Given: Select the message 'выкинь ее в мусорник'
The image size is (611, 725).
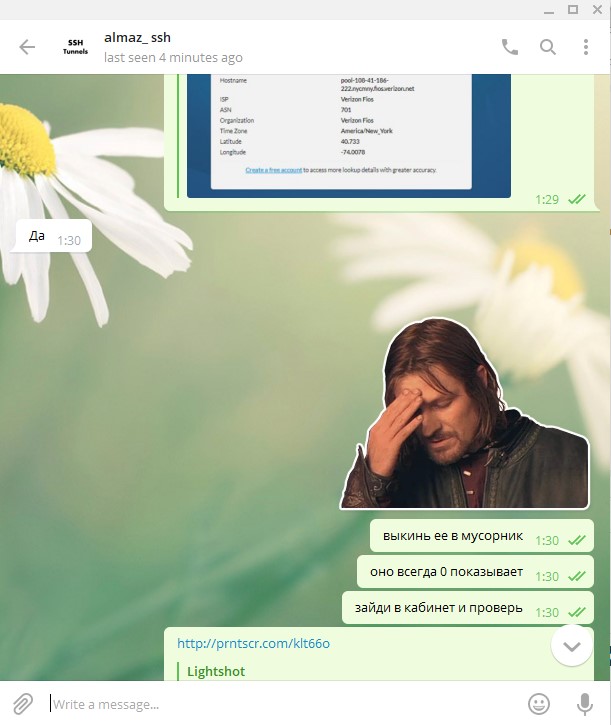Looking at the screenshot, I should pos(481,536).
